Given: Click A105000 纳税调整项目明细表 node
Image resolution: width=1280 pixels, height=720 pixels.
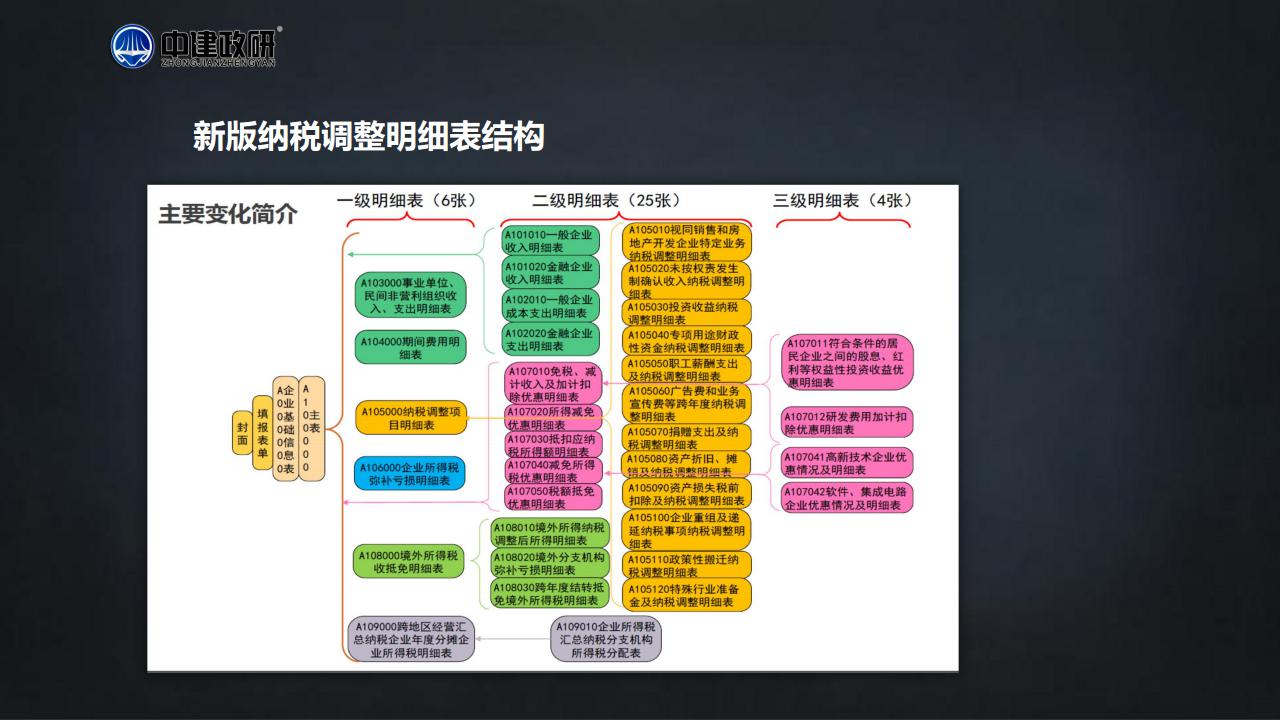Looking at the screenshot, I should pos(411,417).
